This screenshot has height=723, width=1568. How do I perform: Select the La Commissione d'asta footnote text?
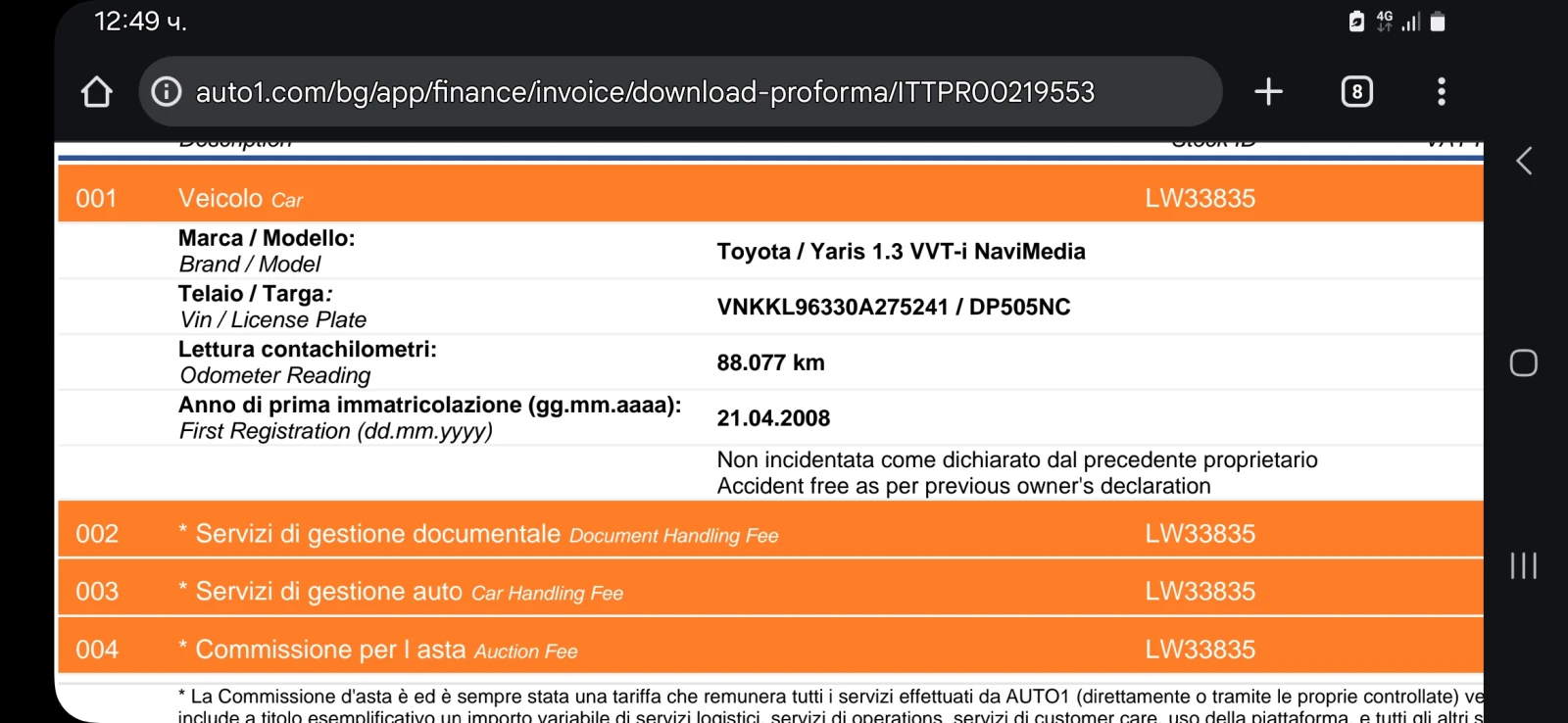tap(830, 706)
